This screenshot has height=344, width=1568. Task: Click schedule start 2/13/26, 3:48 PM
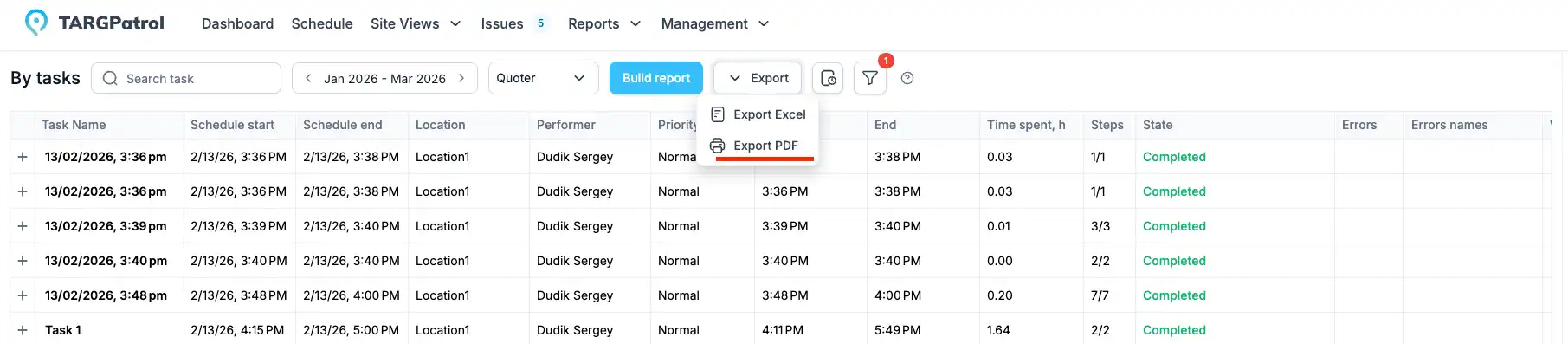(x=239, y=295)
